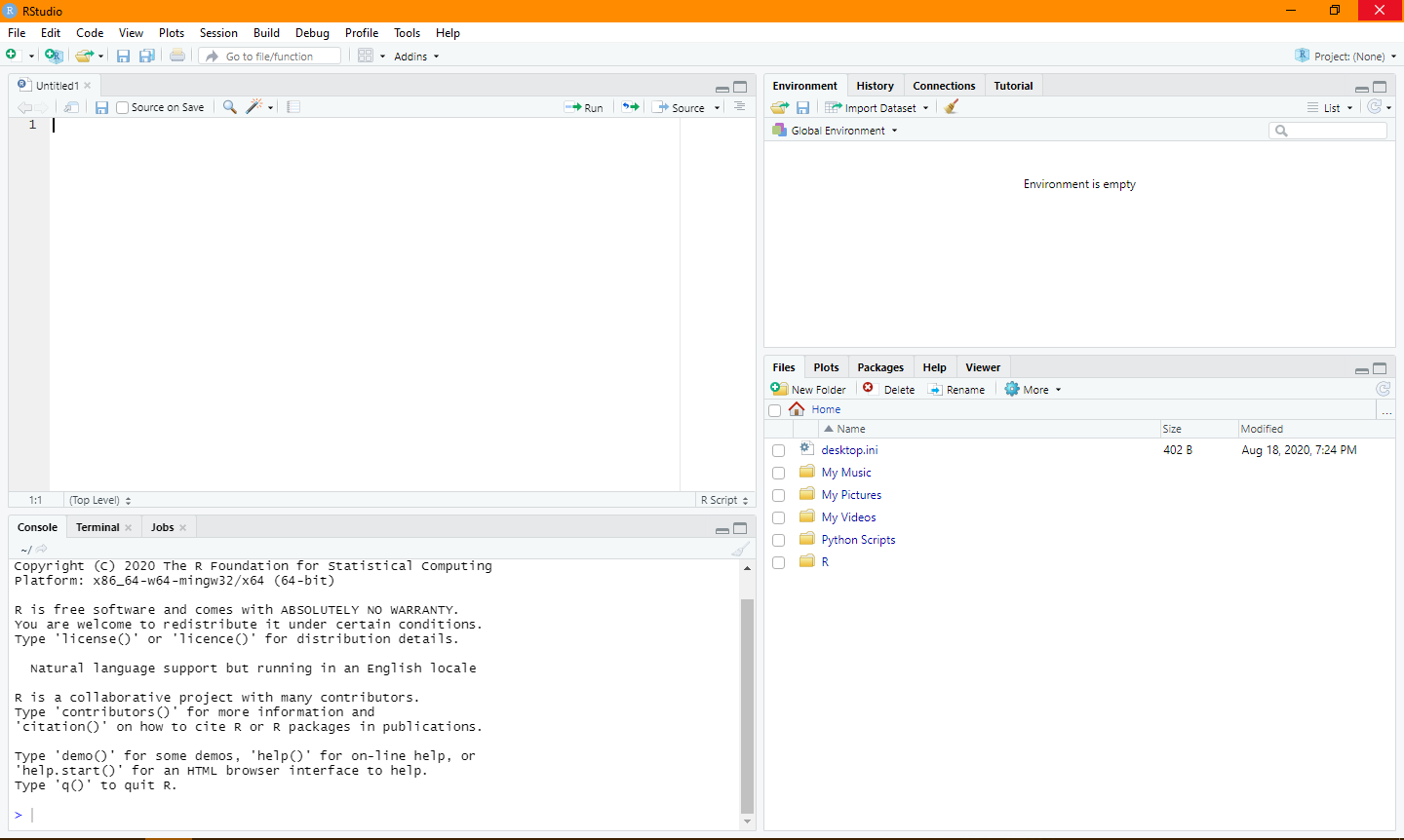Open the (Top Level) scope selector

(99, 500)
